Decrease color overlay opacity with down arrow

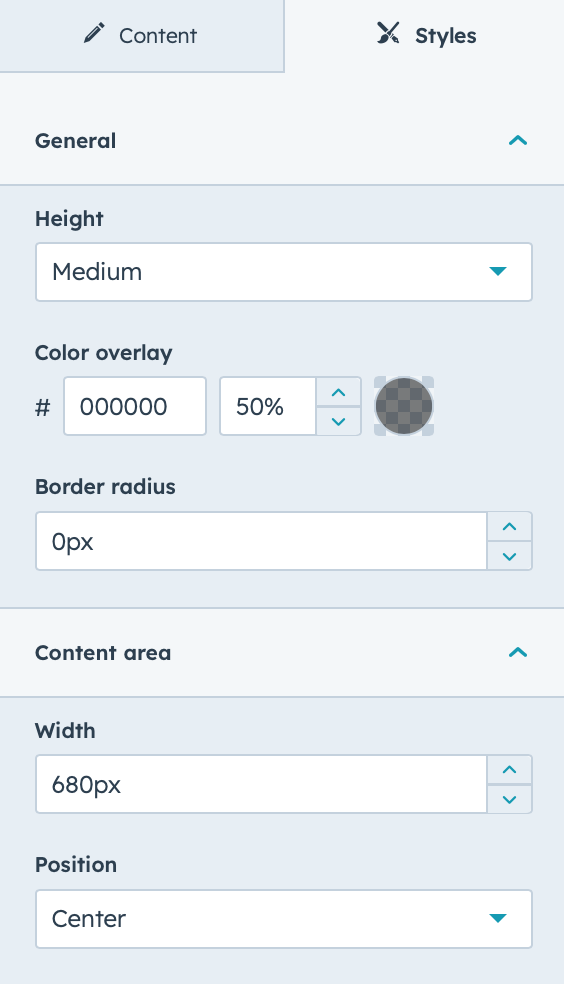pyautogui.click(x=338, y=421)
